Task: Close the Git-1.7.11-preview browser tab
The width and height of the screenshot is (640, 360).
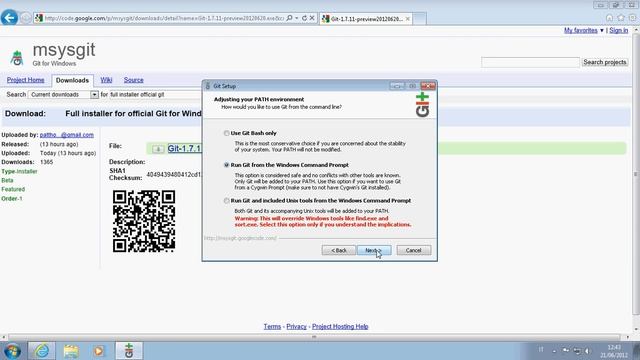Action: [407, 19]
